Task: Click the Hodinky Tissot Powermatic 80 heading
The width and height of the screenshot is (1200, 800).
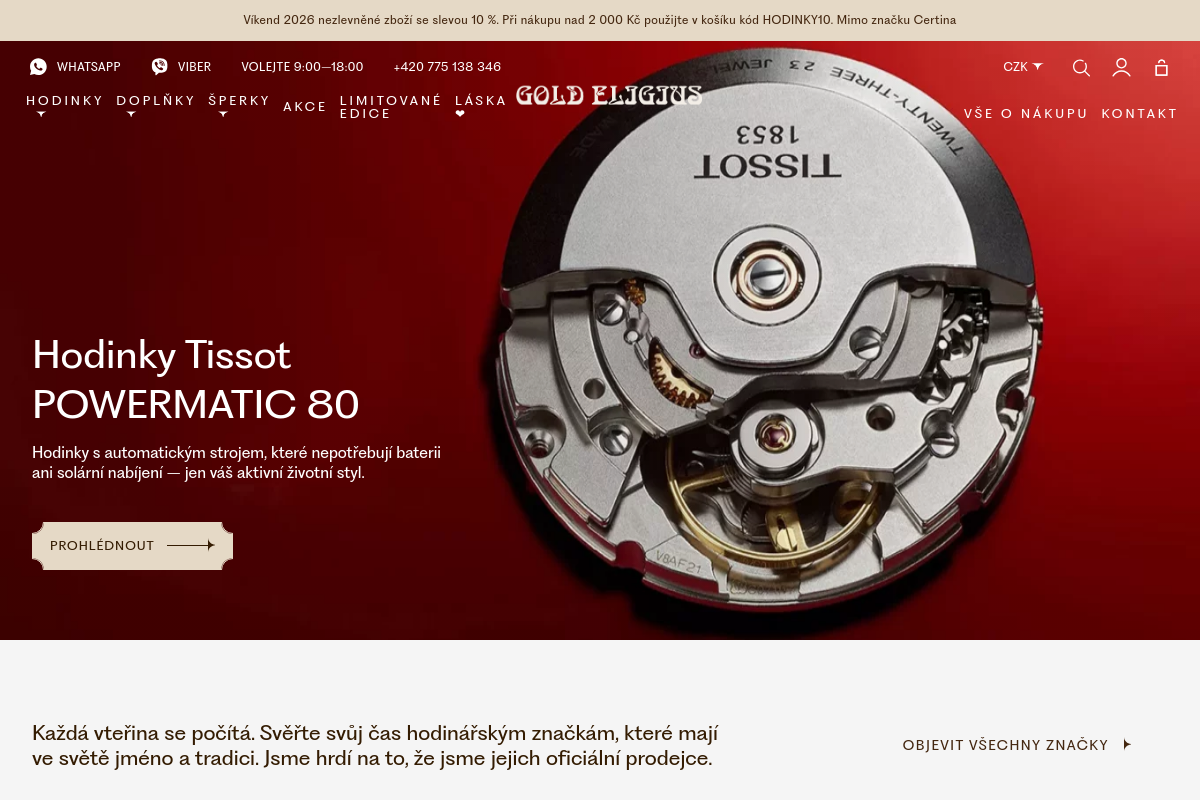Action: (196, 380)
